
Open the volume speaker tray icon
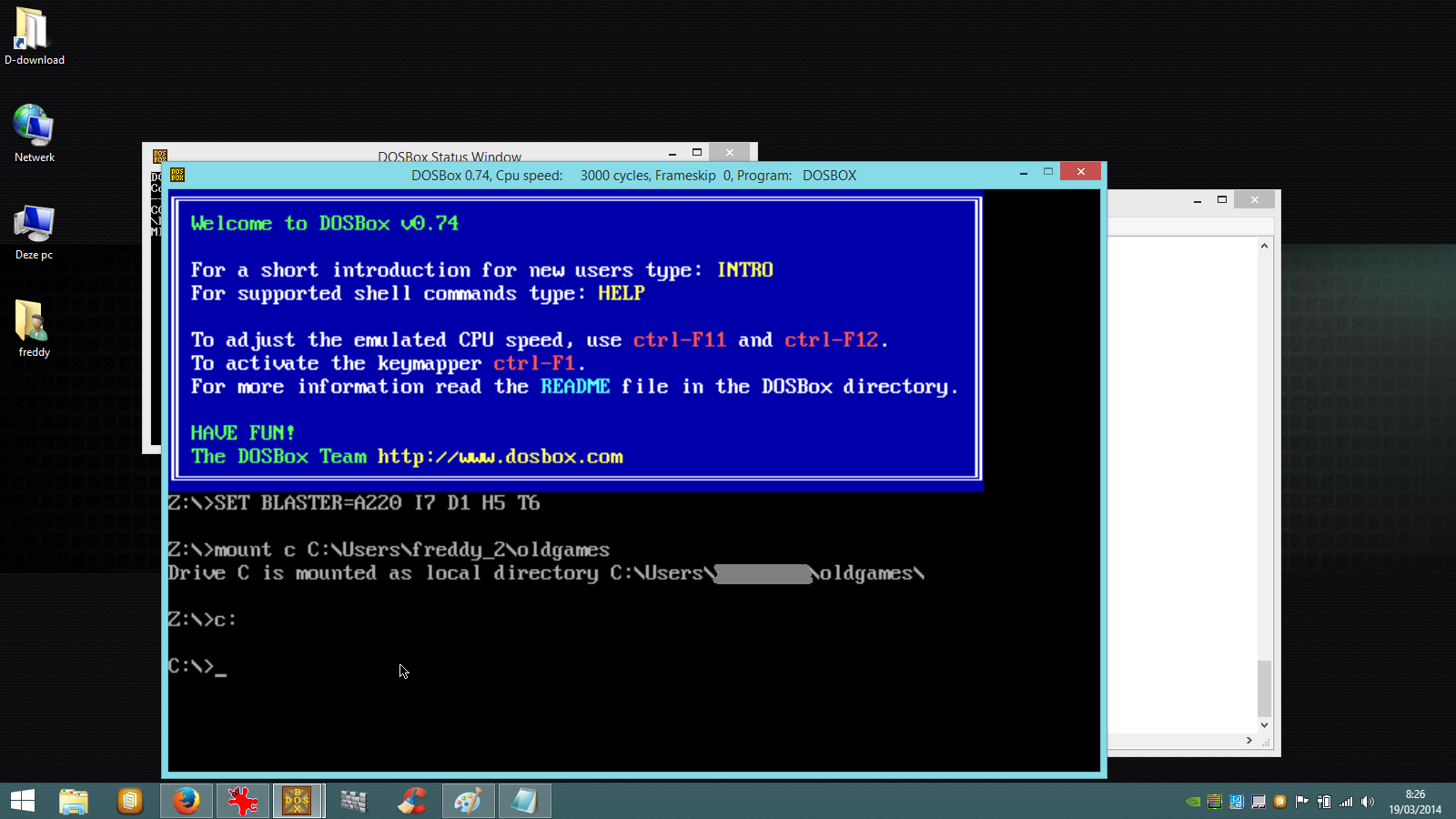tap(1368, 802)
